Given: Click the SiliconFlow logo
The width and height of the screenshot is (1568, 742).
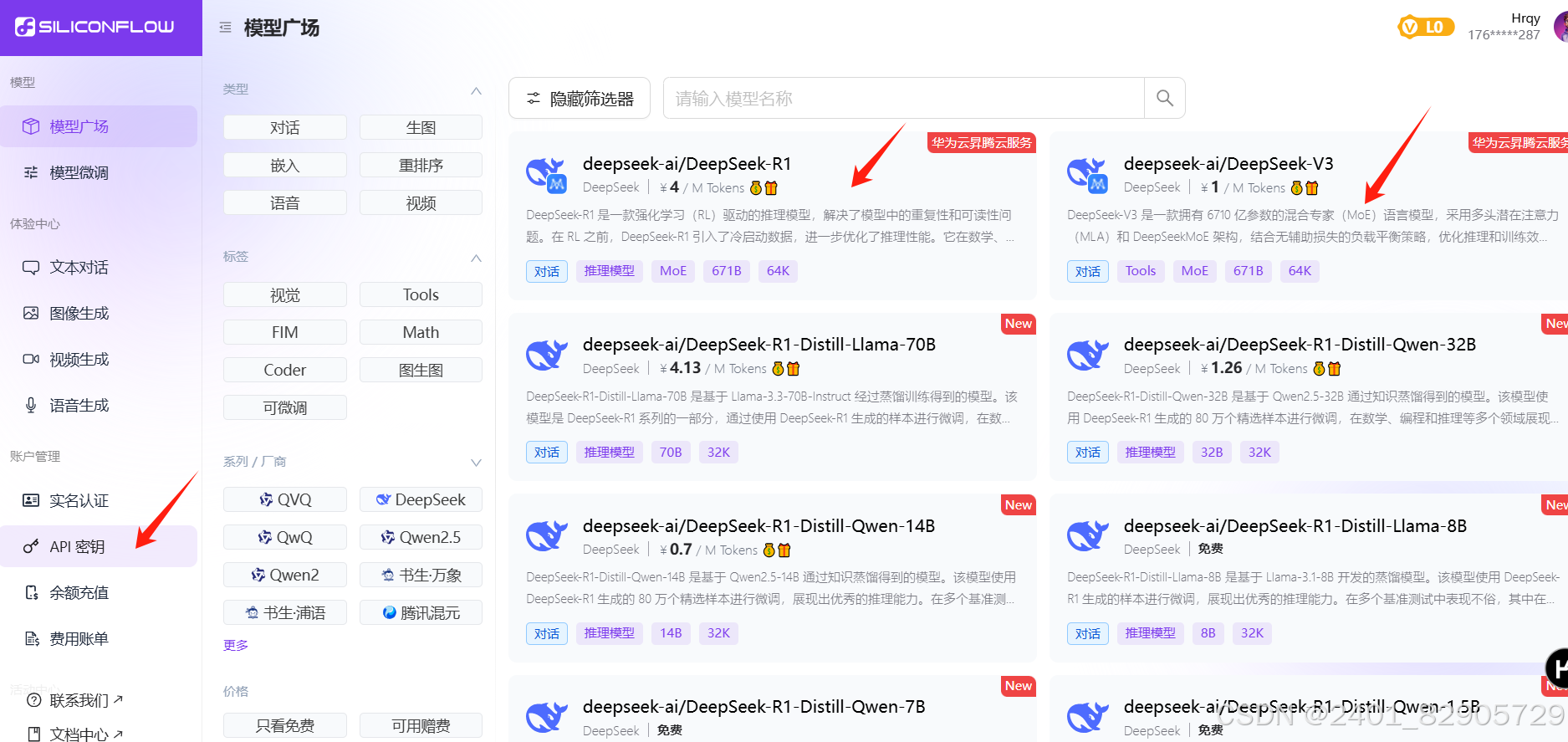Looking at the screenshot, I should tap(94, 27).
